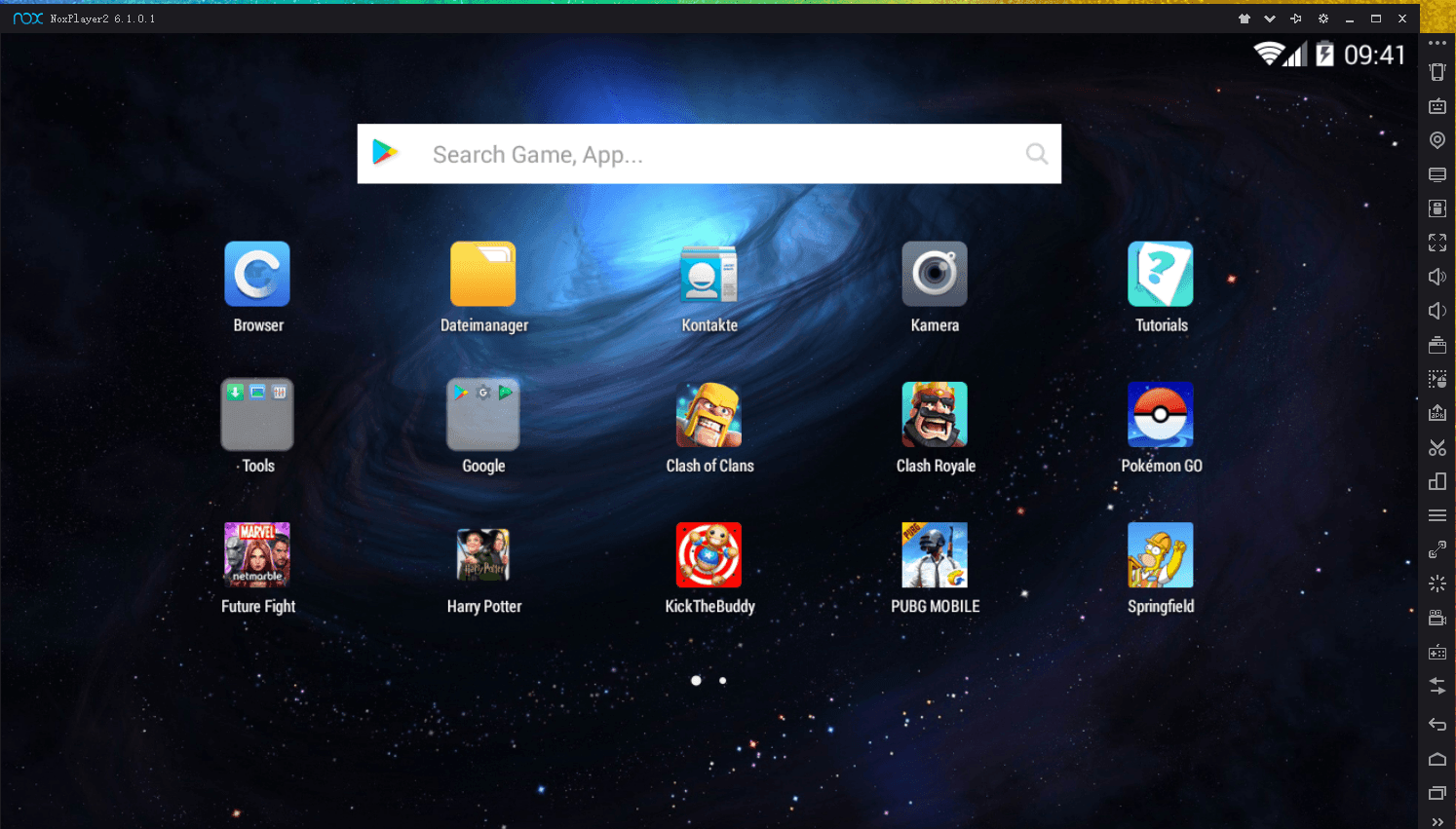Open the multi-instance manager icon
Viewport: 1456px width, 829px height.
click(x=1437, y=481)
